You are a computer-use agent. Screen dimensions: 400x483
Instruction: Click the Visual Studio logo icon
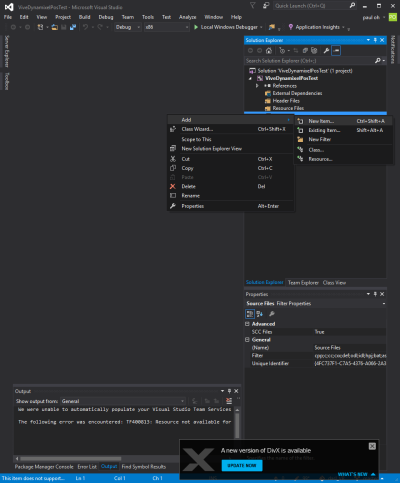pyautogui.click(x=9, y=7)
